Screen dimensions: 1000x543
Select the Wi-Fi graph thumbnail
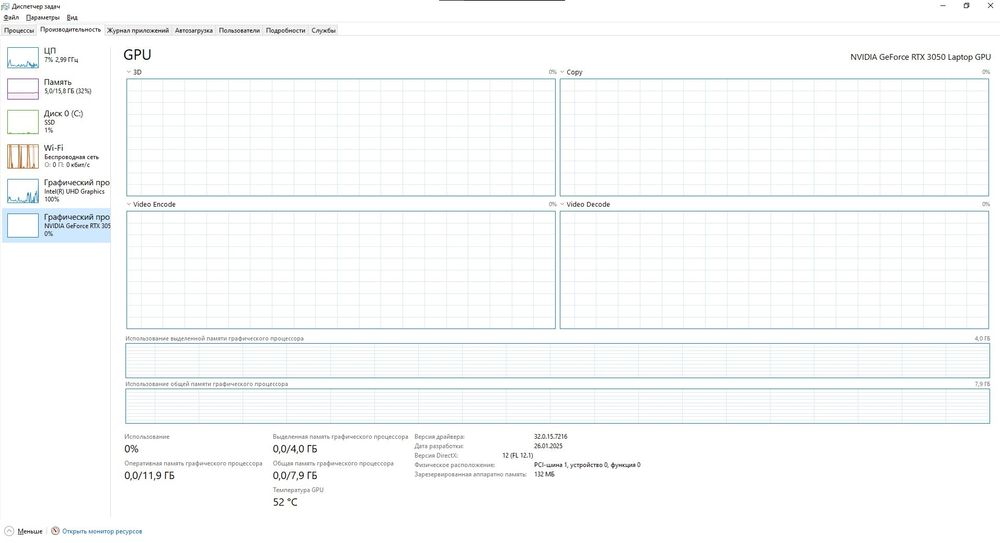click(23, 156)
